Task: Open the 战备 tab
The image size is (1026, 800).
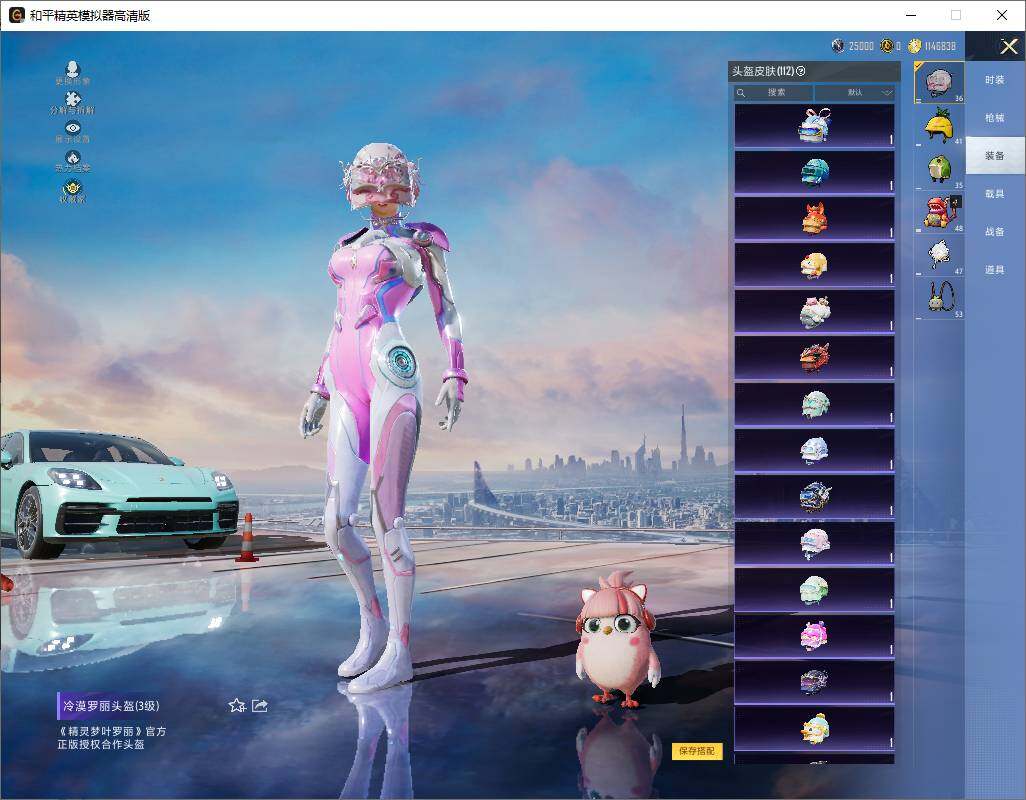Action: 995,232
